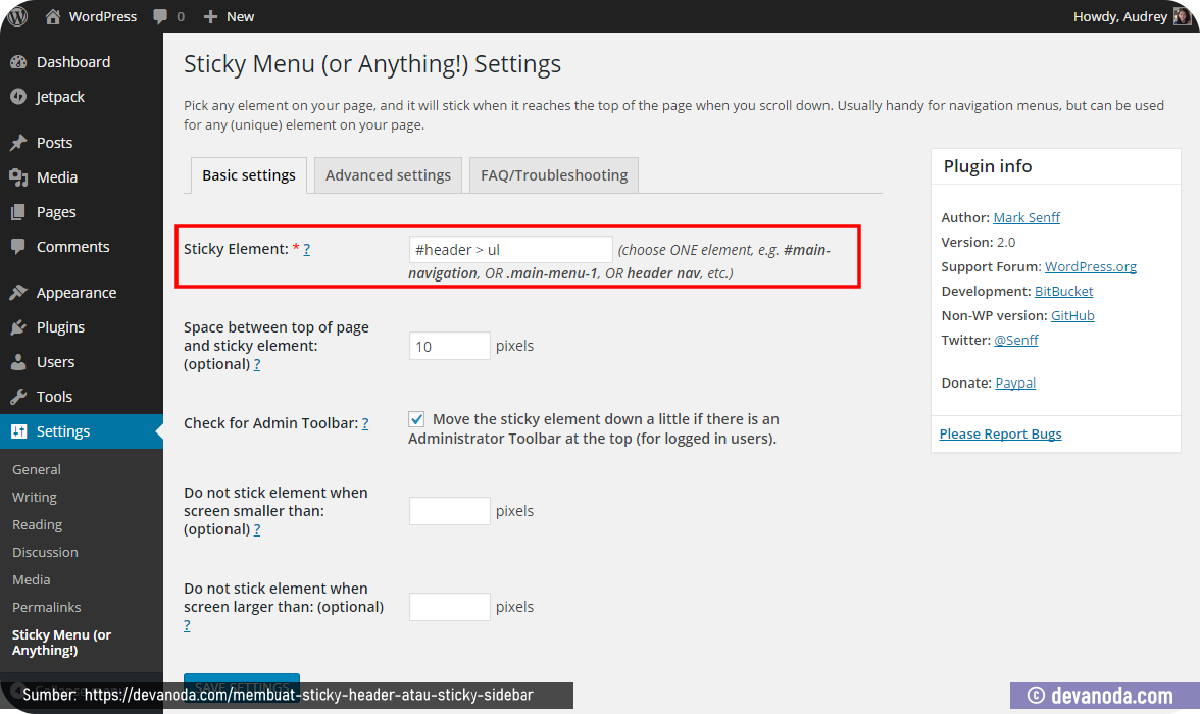This screenshot has height=714, width=1200.
Task: Open the comments bubble icon in admin bar
Action: (161, 16)
